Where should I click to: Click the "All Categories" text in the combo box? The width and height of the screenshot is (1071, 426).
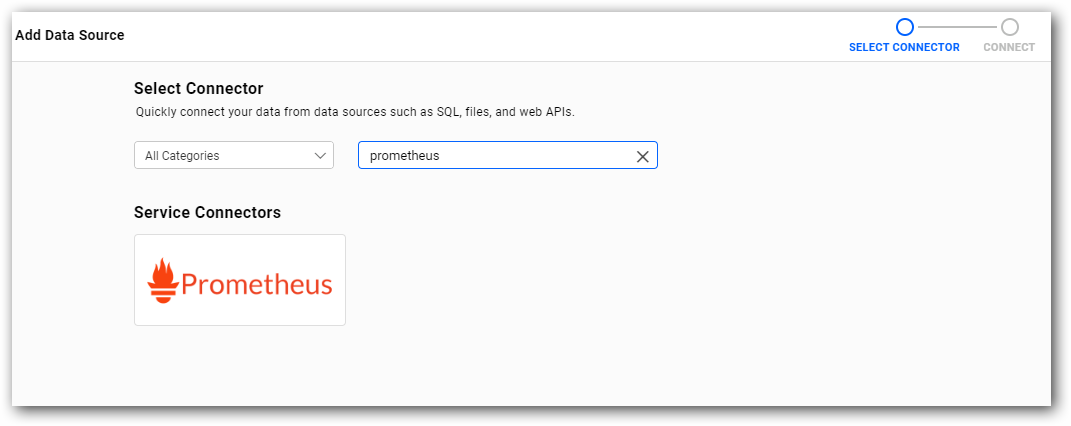[182, 156]
